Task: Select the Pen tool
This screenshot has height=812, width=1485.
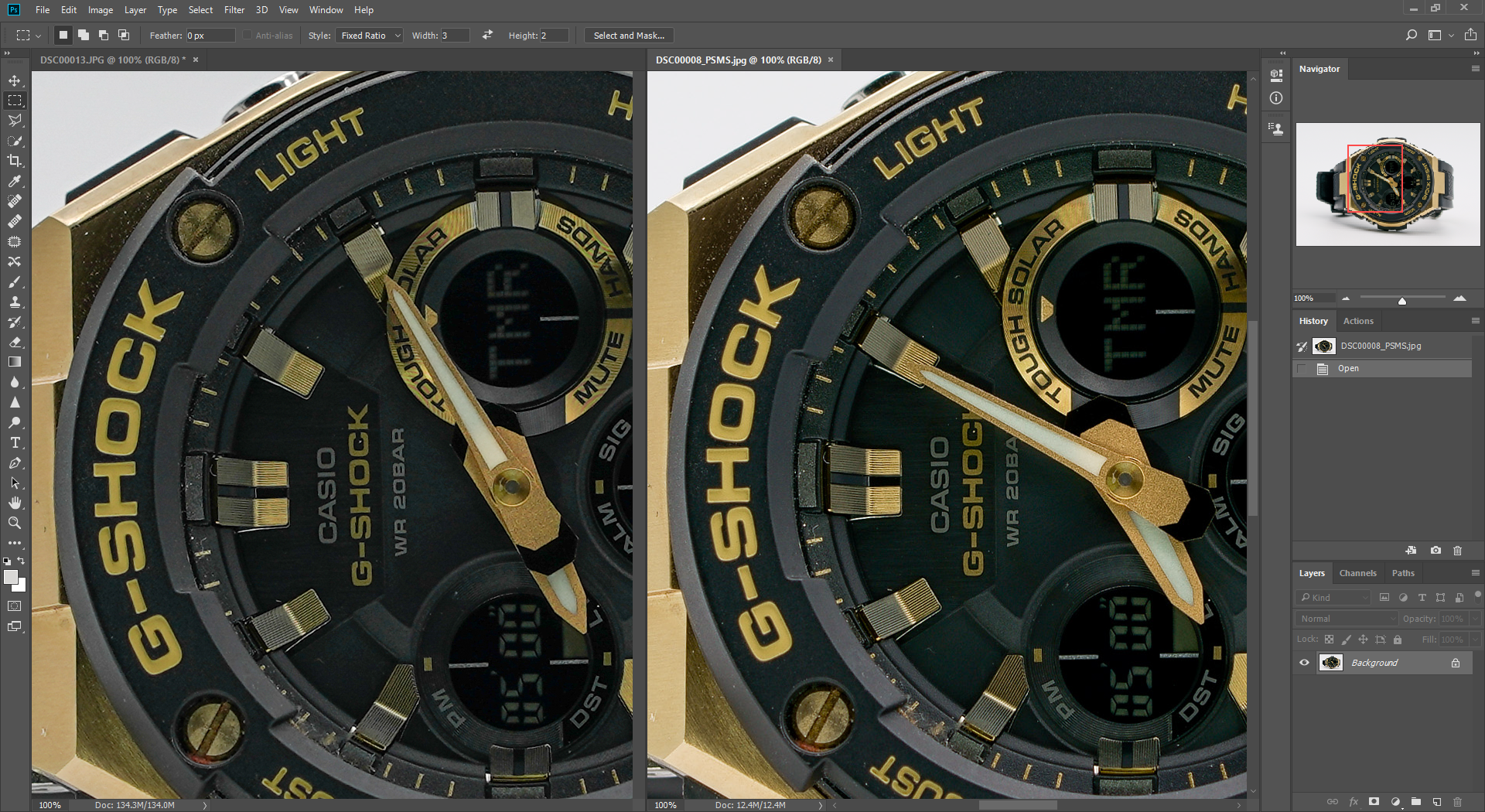Action: [x=15, y=462]
